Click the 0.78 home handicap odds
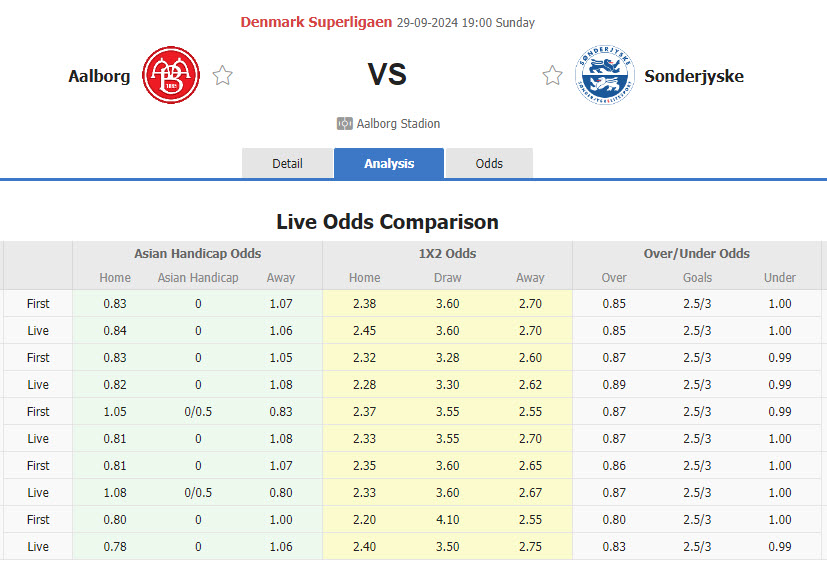The height and width of the screenshot is (562, 827). pyautogui.click(x=114, y=546)
